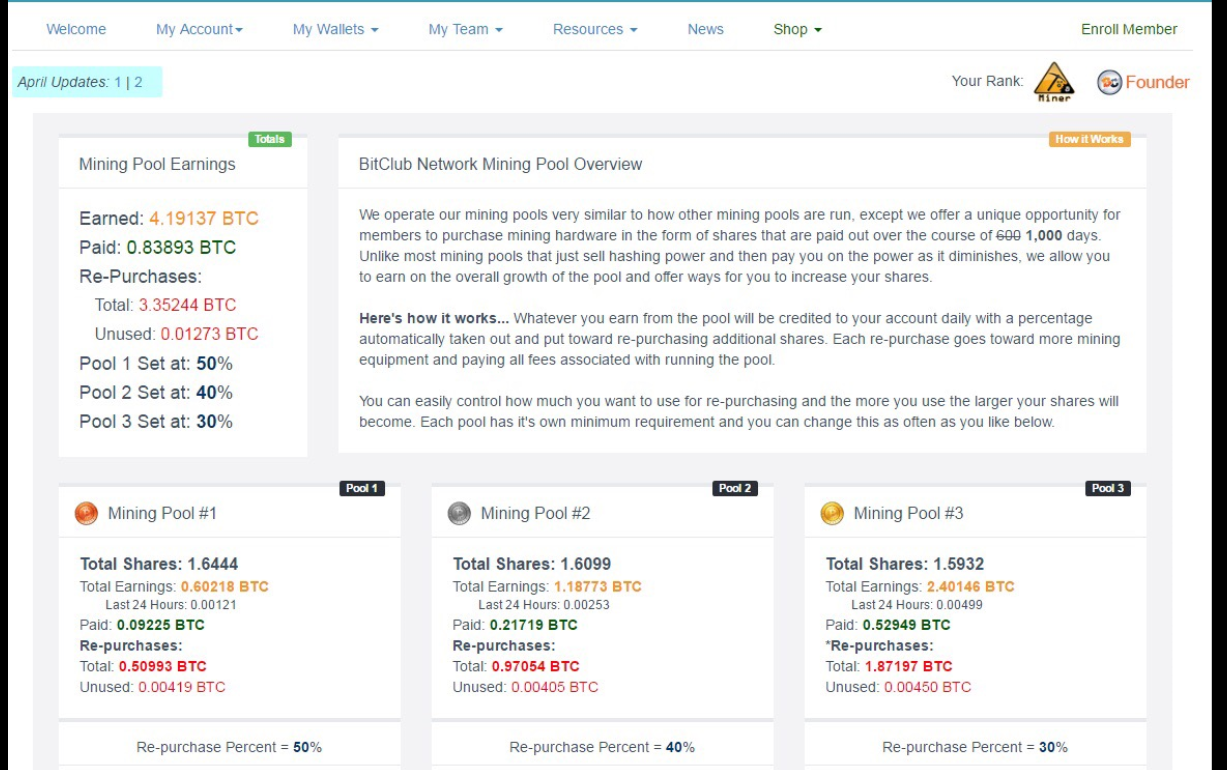
Task: Click re-purchase Total 0.50993 BTC
Action: pyautogui.click(x=143, y=666)
